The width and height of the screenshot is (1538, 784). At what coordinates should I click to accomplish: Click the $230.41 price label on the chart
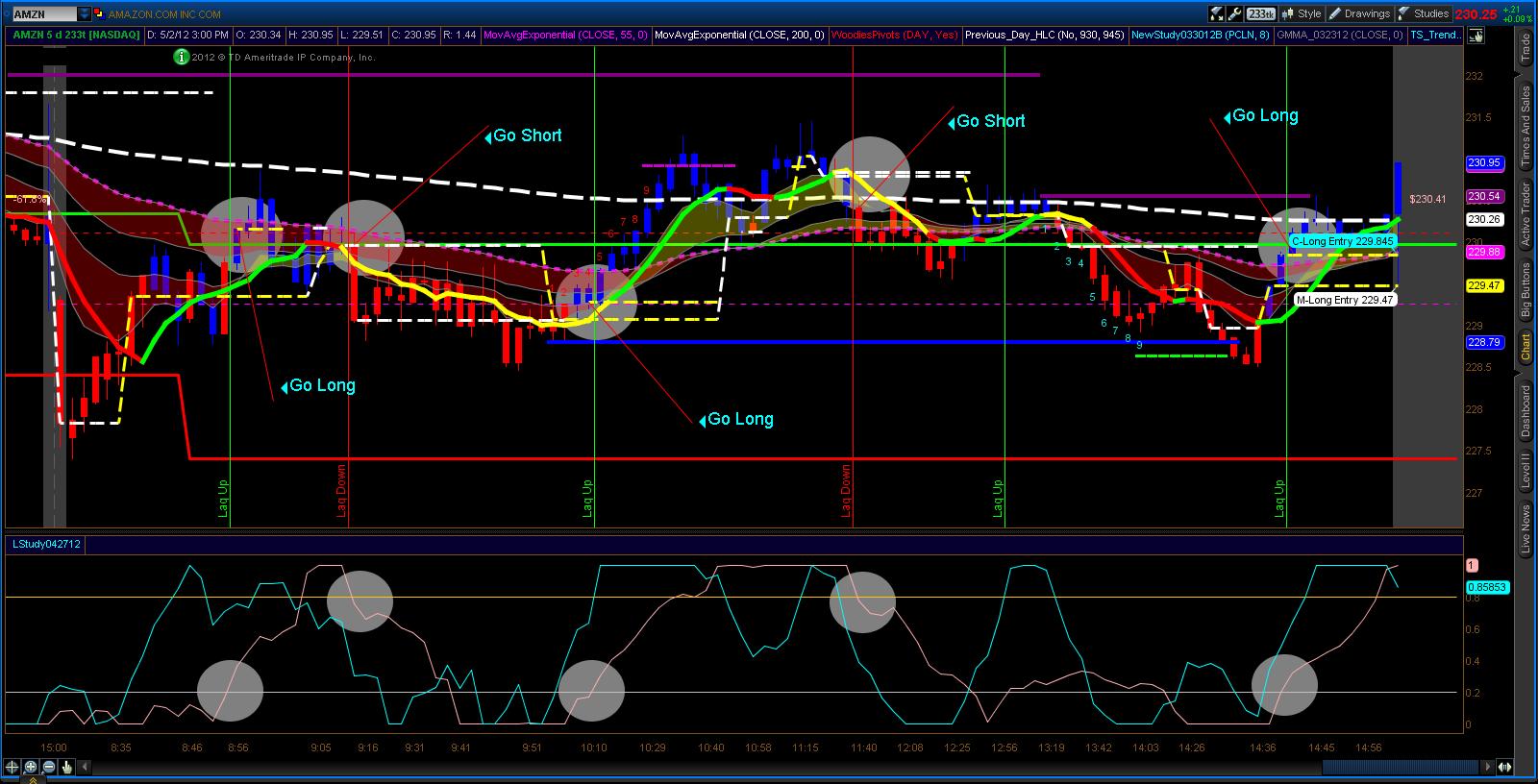[x=1427, y=199]
